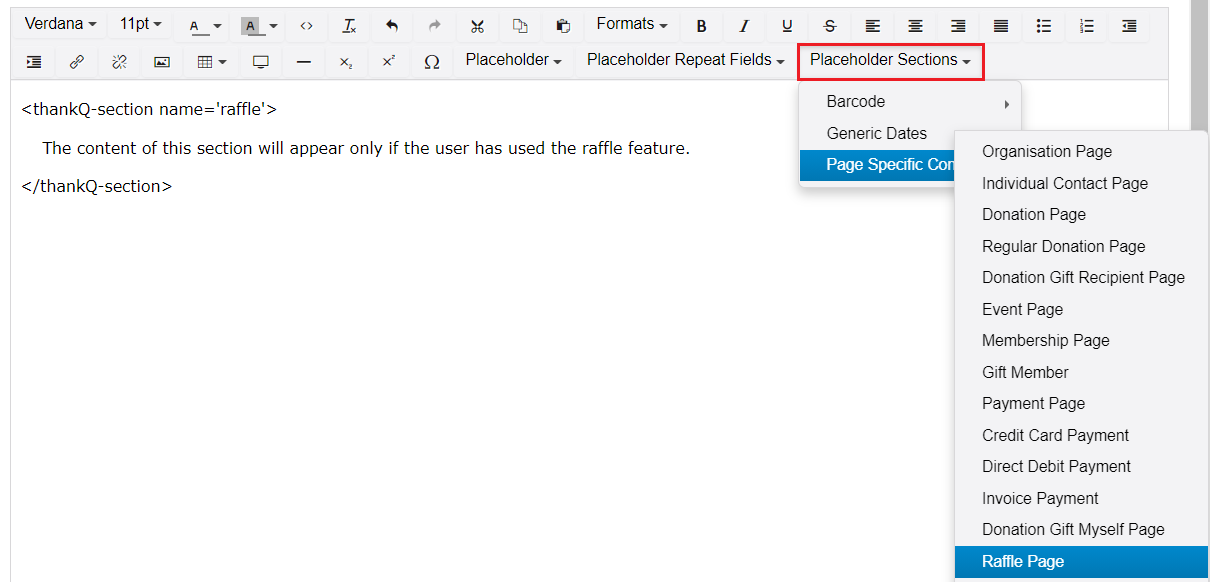Choose Direct Debit Payment
The image size is (1213, 582).
(x=1081, y=467)
